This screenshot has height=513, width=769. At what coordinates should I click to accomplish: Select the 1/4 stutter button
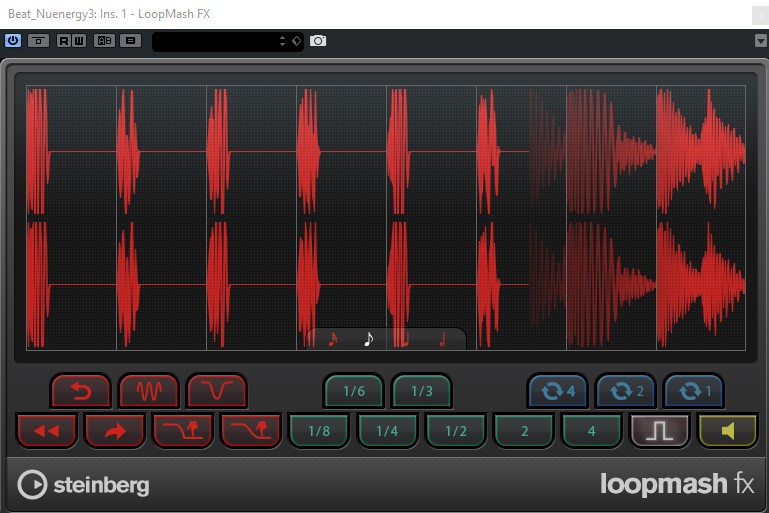[x=387, y=431]
